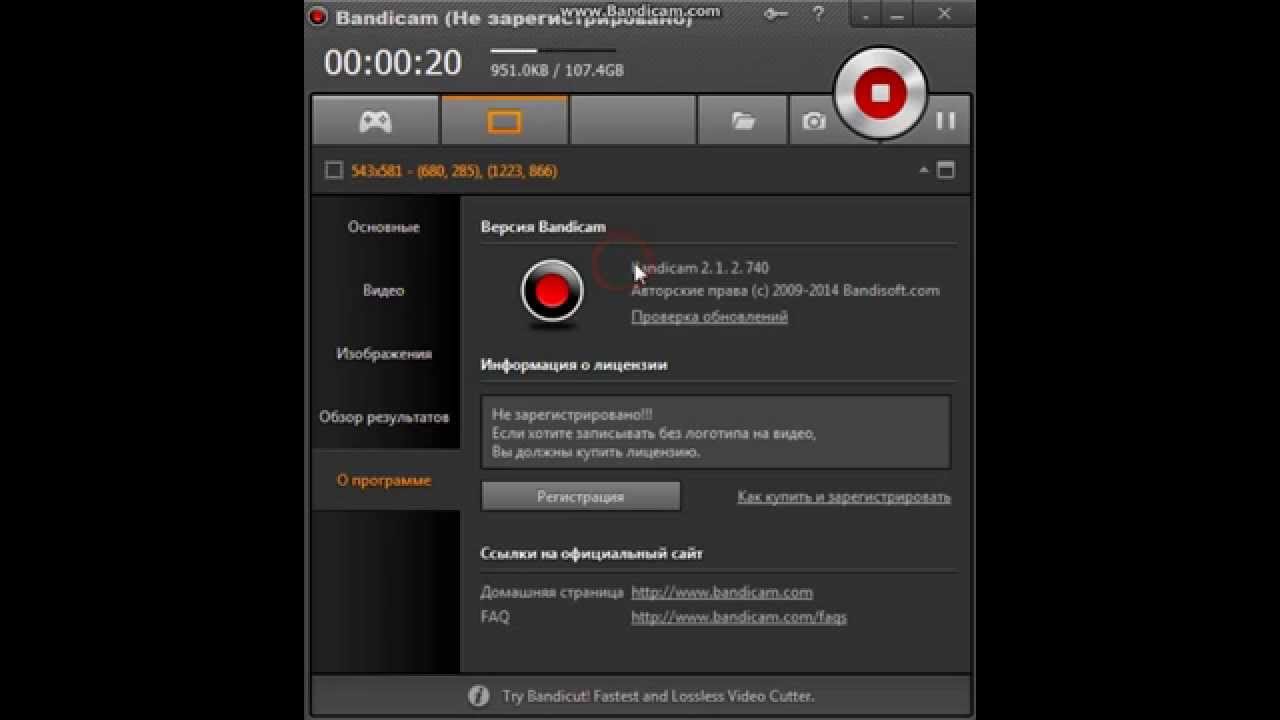The image size is (1280, 720).
Task: Open the output folder icon tab
Action: (743, 121)
